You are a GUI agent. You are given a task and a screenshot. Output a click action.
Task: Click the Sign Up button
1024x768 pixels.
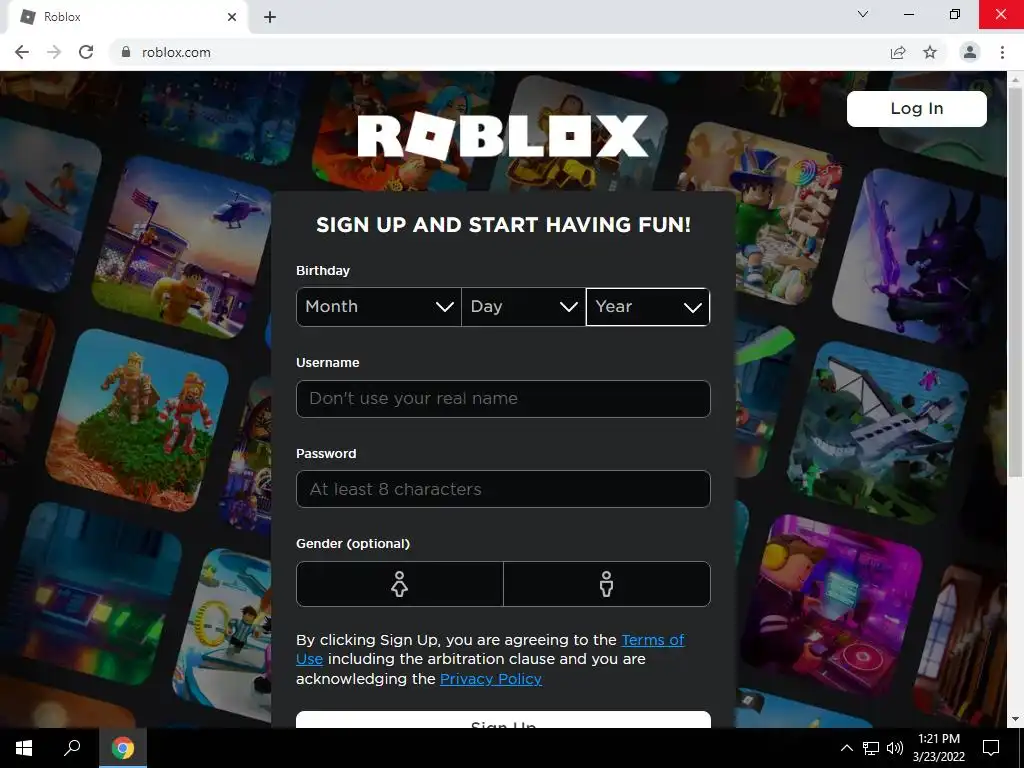(x=504, y=720)
